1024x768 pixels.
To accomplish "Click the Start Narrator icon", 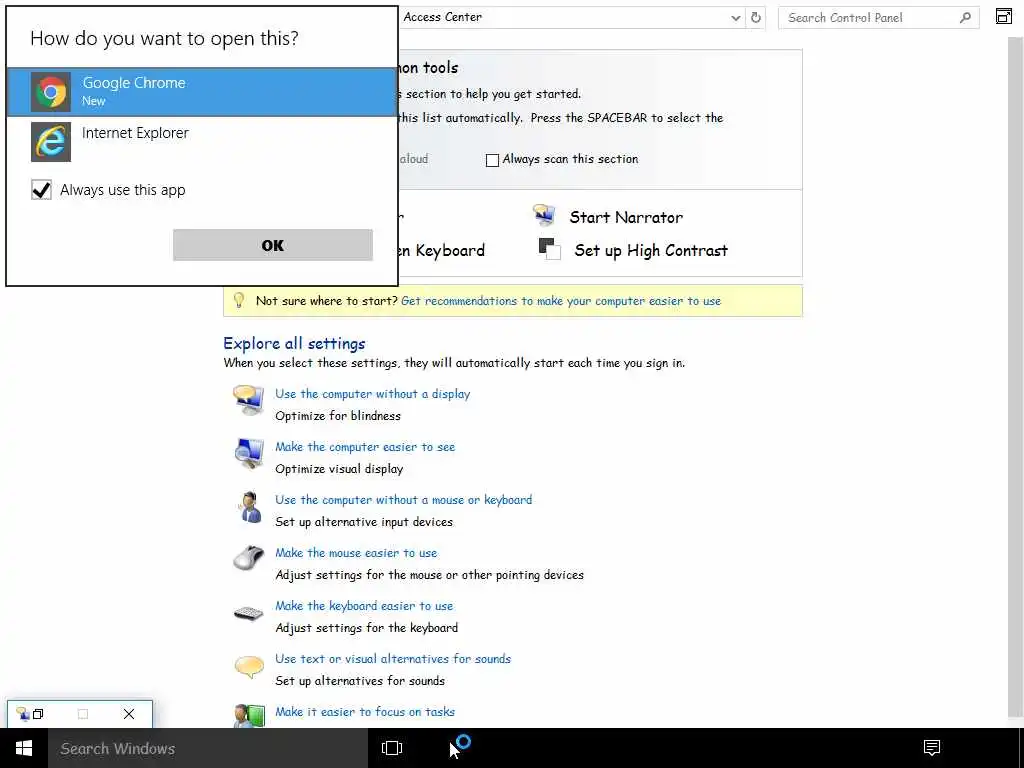I will click(x=544, y=215).
